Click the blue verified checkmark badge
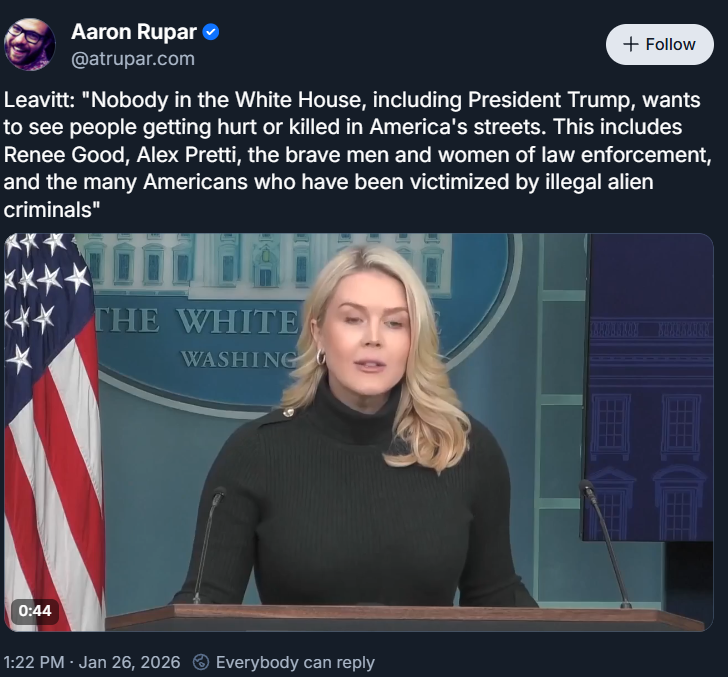Viewport: 728px width, 677px height. tap(211, 32)
